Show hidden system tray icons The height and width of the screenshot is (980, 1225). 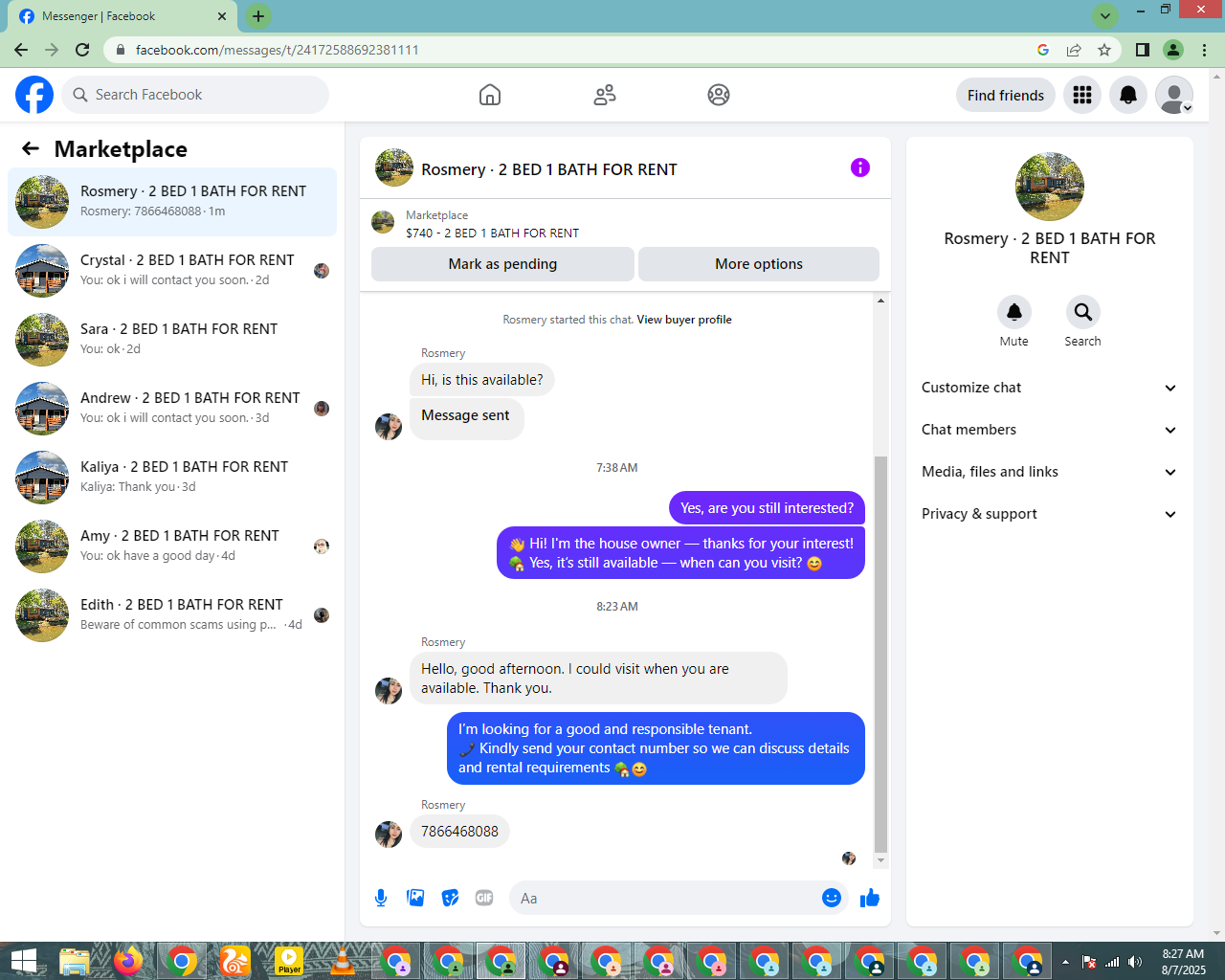[x=1065, y=962]
